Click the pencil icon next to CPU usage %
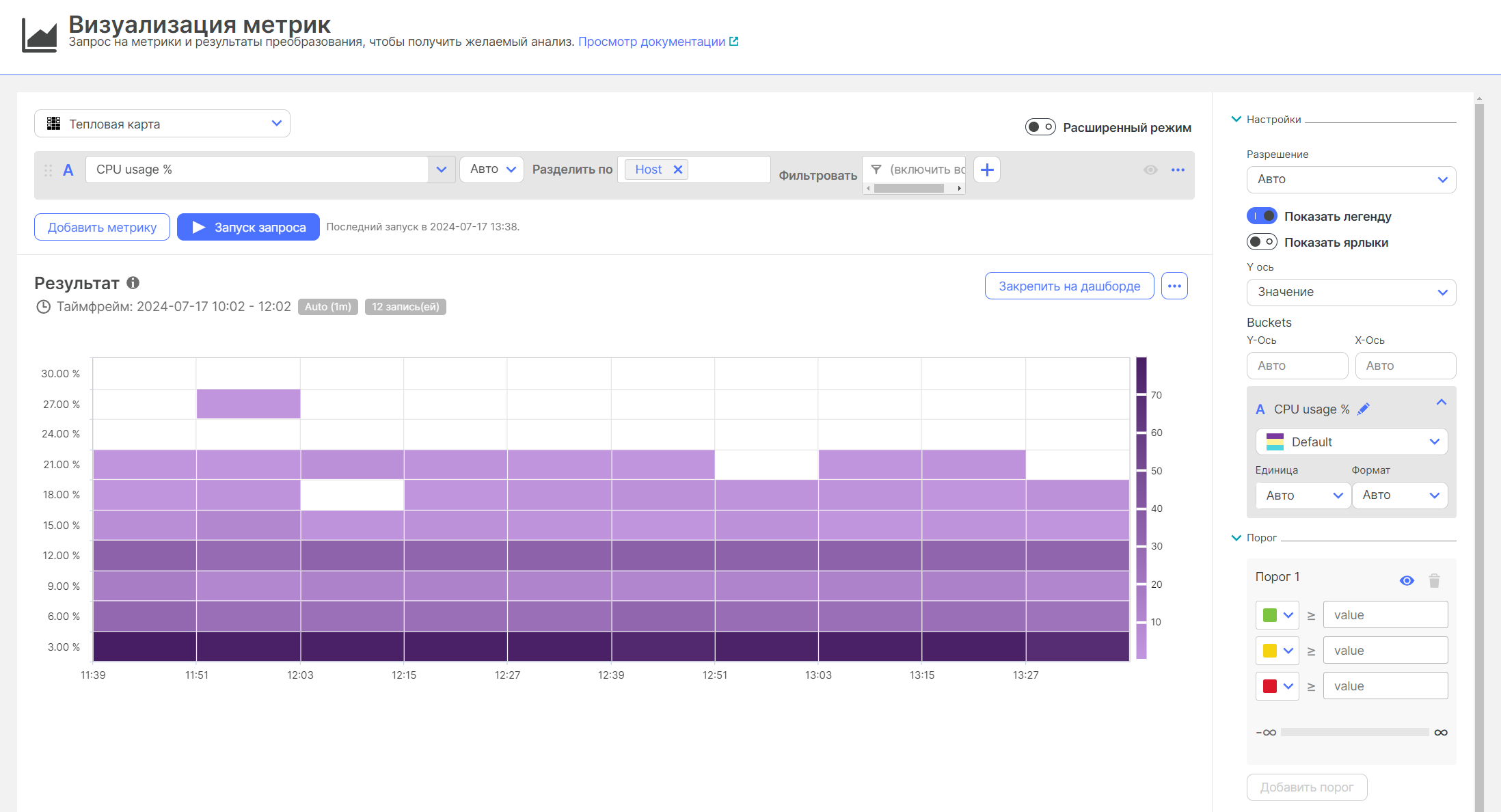 (1364, 409)
